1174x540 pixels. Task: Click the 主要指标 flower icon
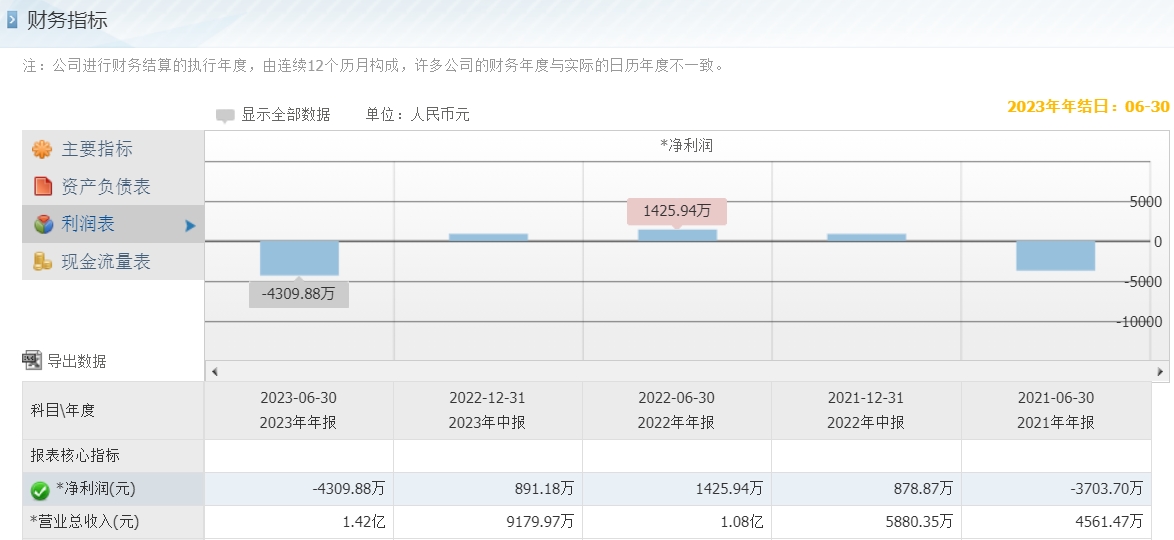click(42, 149)
